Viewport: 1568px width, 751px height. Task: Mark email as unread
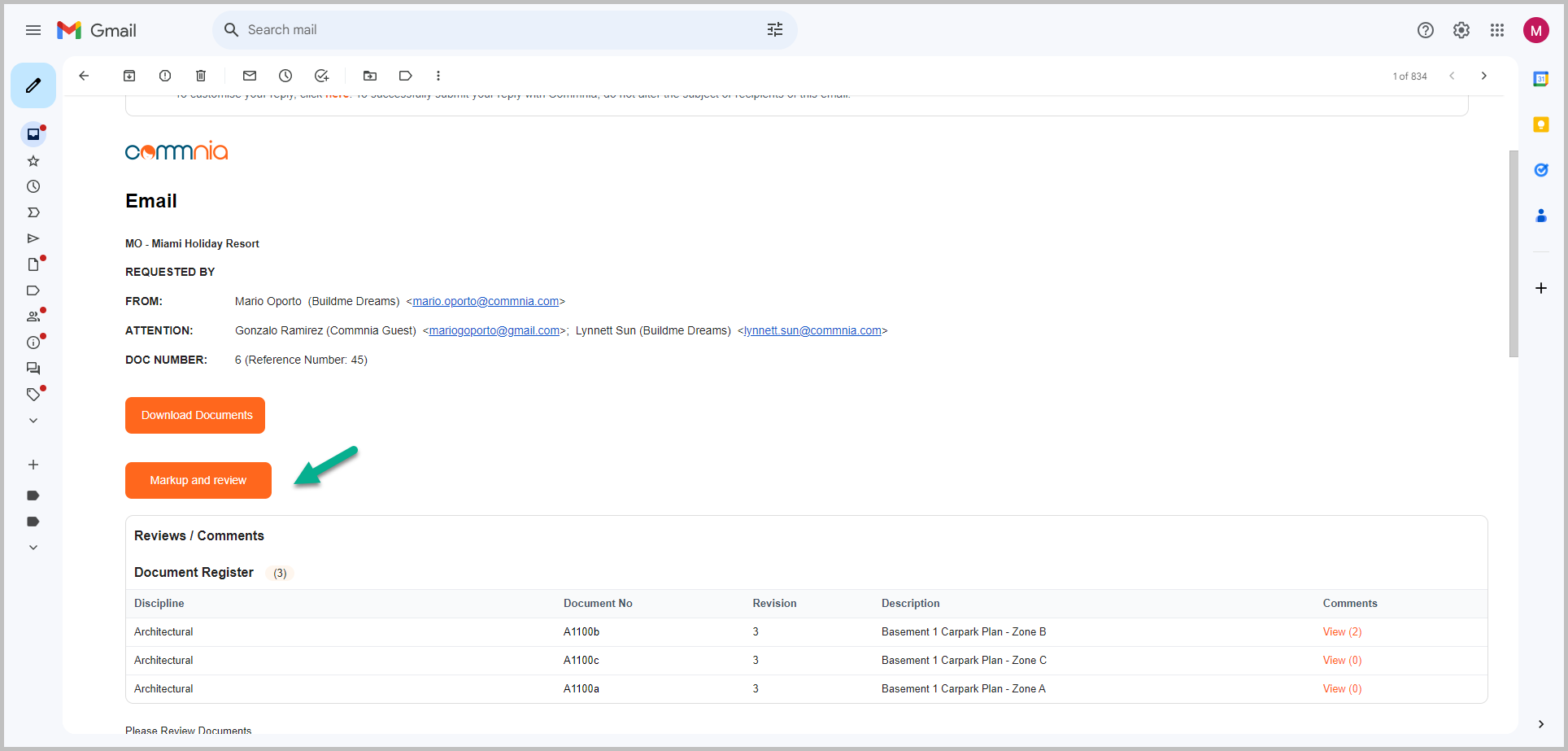pos(250,76)
